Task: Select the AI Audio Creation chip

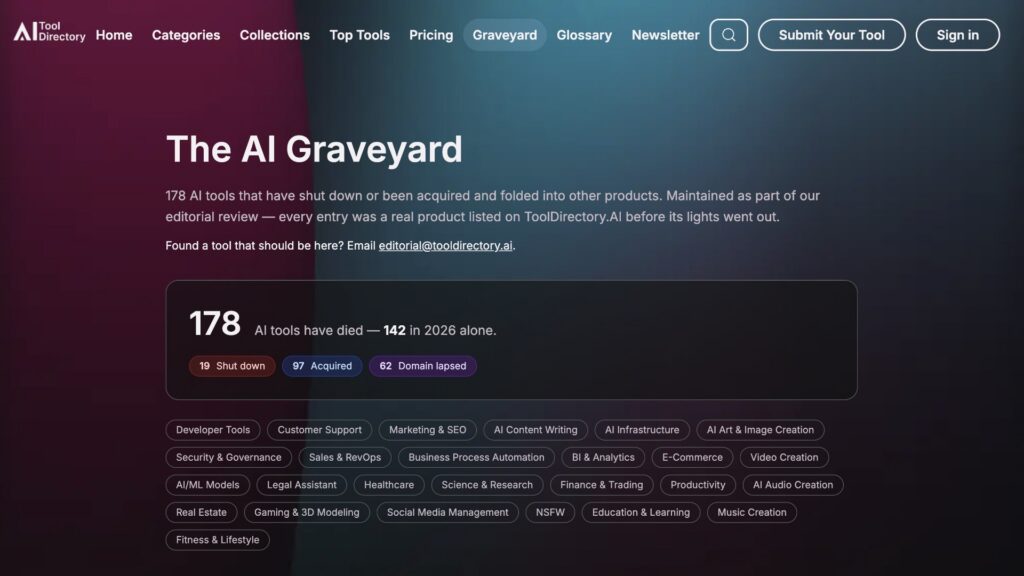Action: pos(793,485)
